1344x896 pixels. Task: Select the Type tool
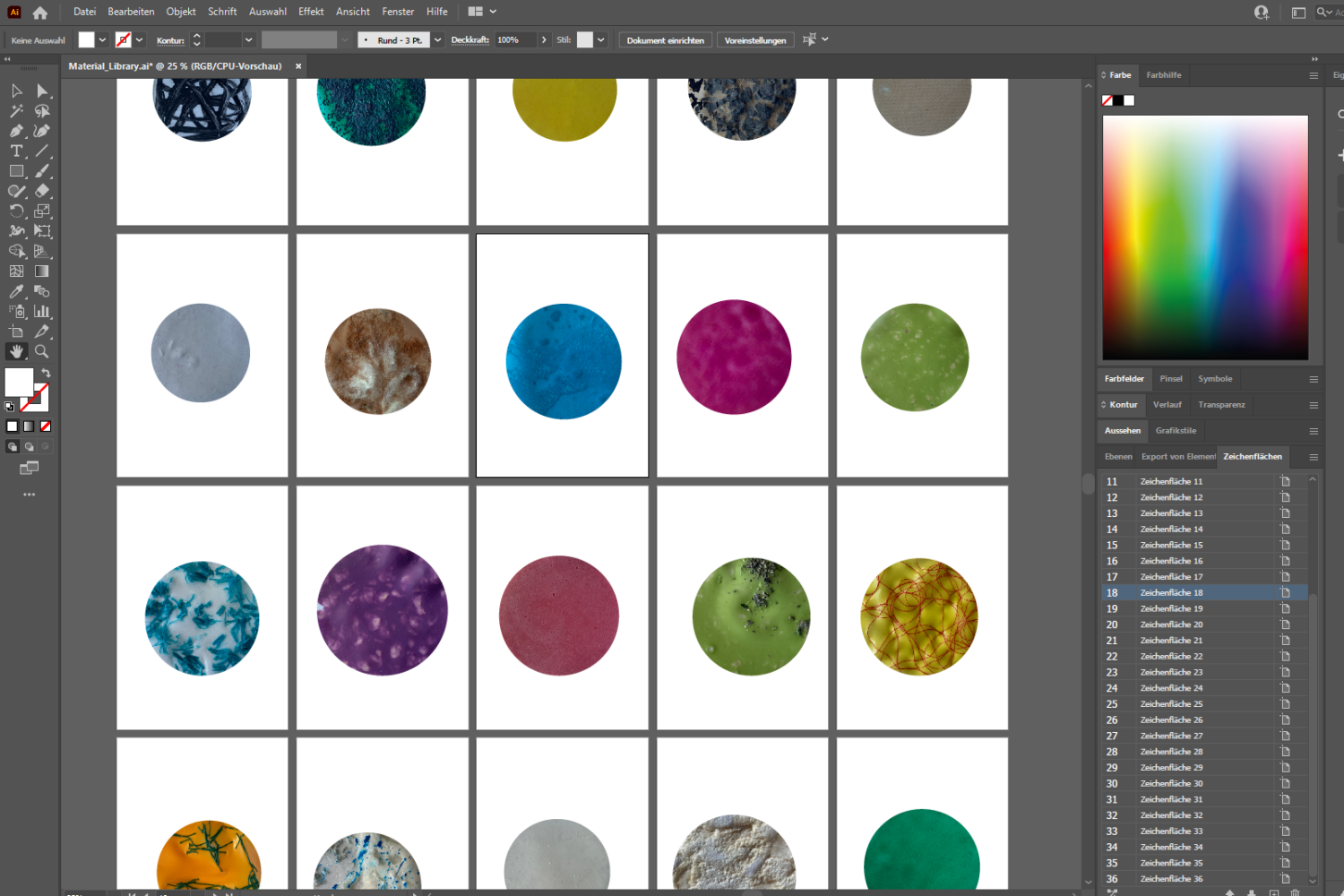tap(16, 151)
